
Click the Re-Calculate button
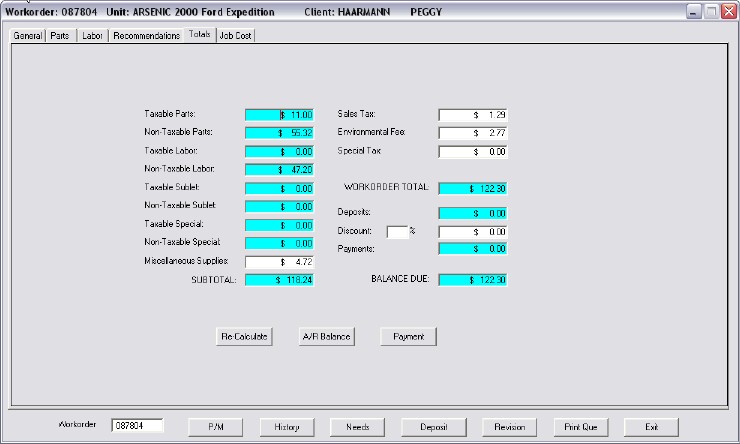pos(244,337)
